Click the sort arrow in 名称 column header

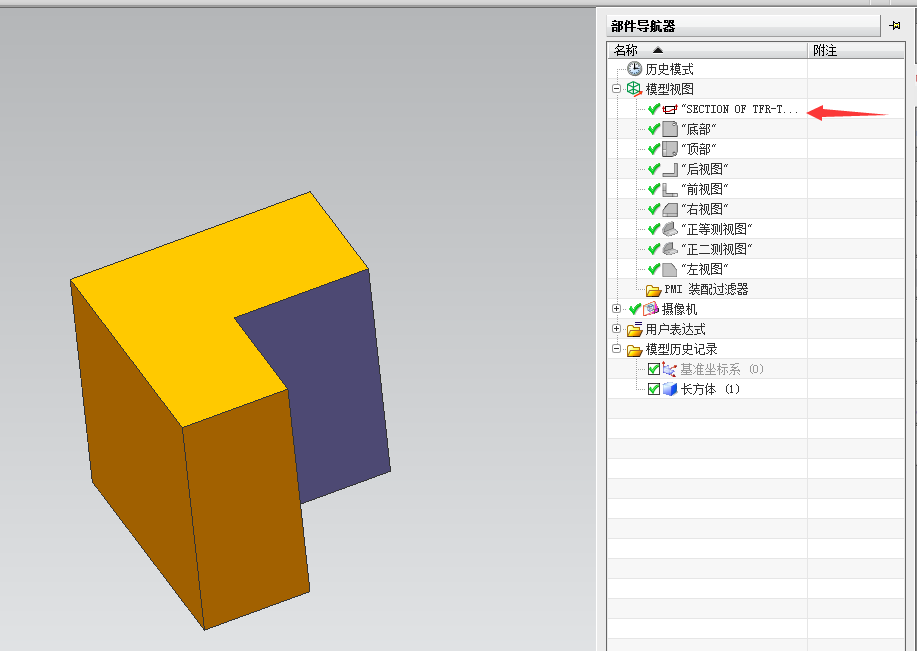point(658,50)
